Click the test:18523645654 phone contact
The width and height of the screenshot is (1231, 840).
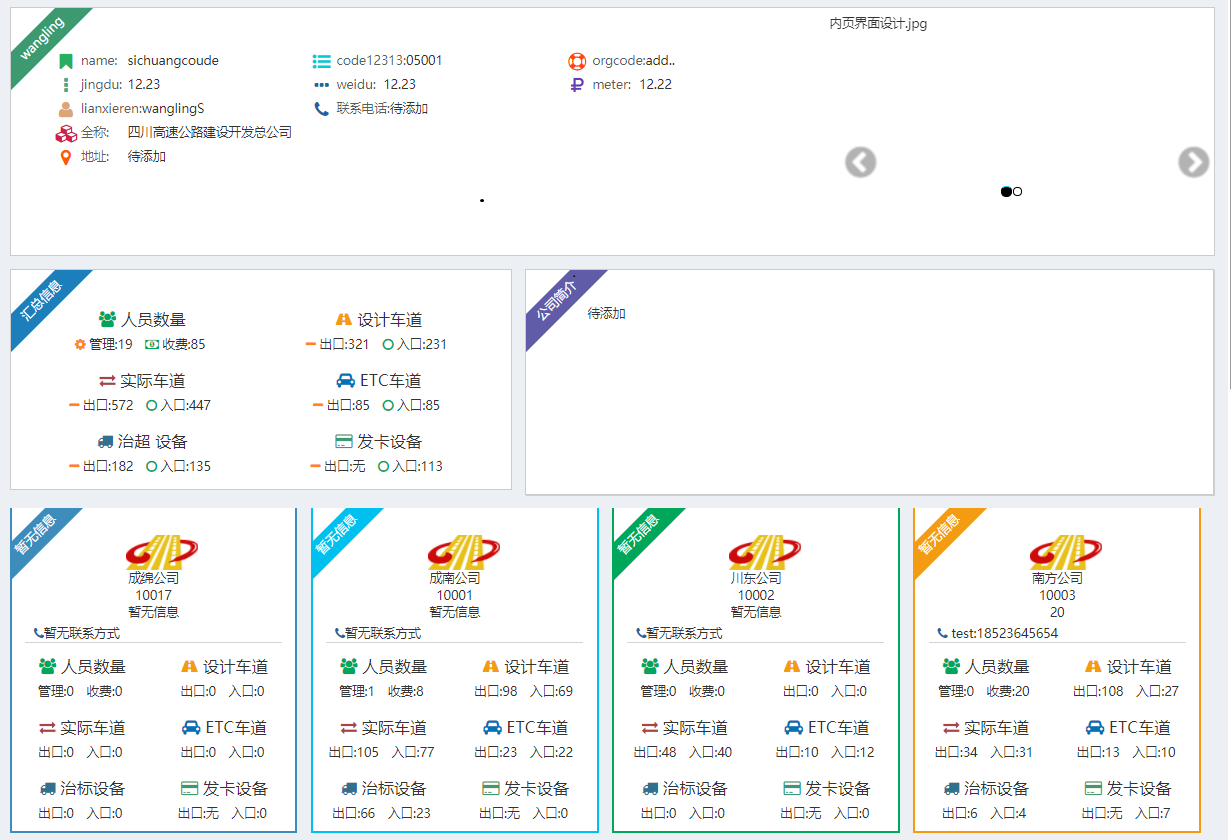pos(1003,633)
